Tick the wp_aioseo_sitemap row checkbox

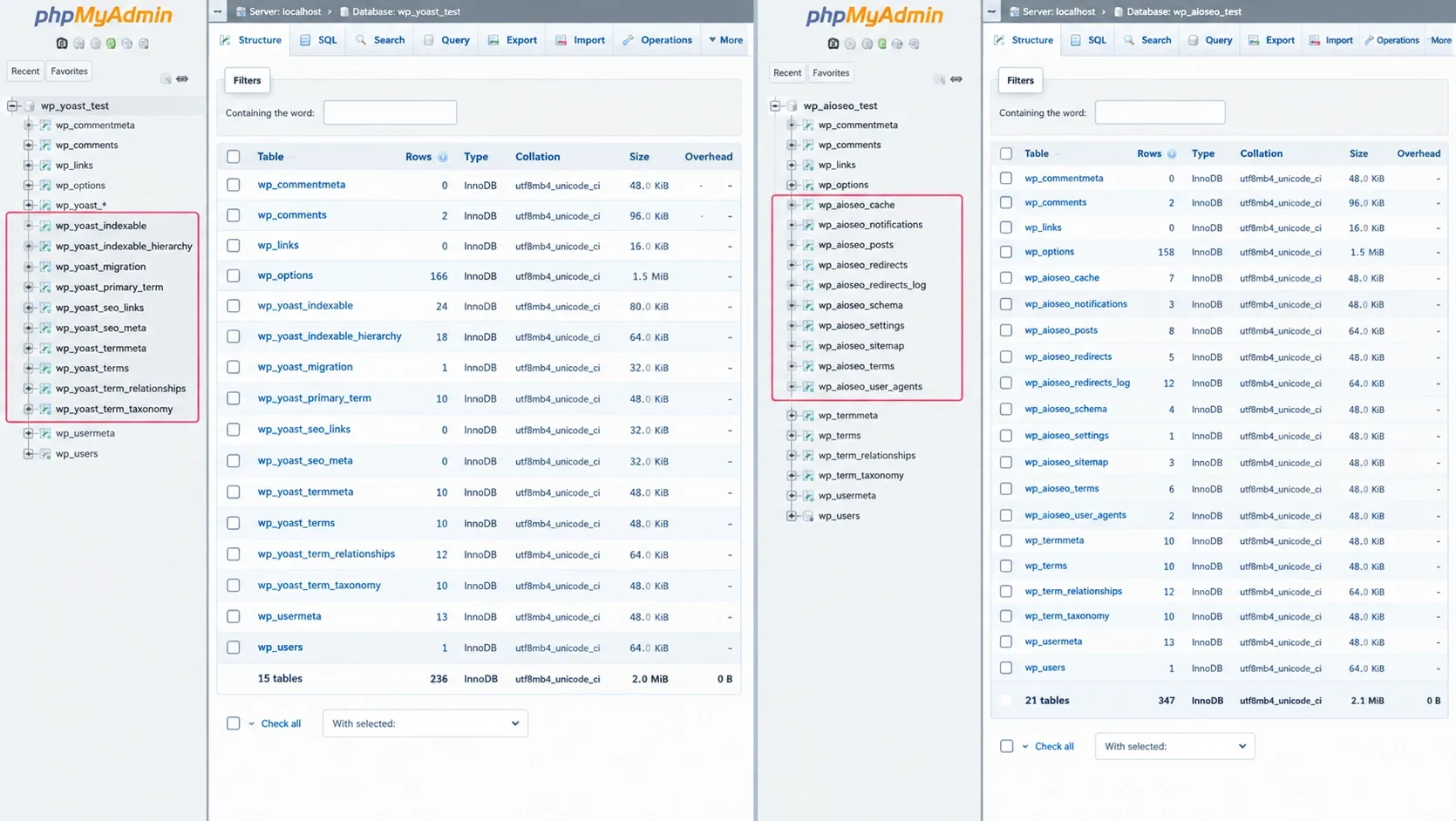coord(1006,462)
